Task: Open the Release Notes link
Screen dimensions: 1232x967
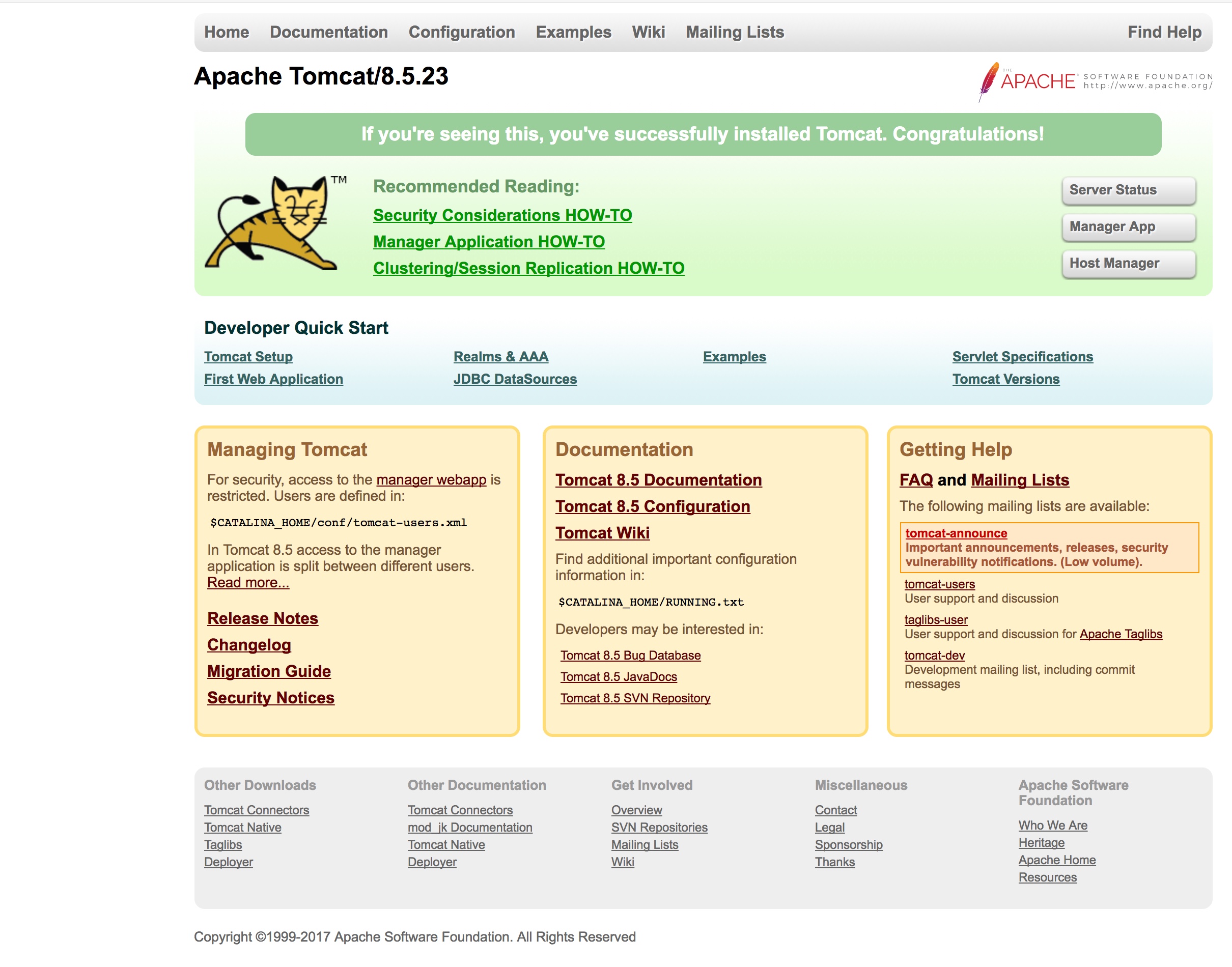Action: 263,618
